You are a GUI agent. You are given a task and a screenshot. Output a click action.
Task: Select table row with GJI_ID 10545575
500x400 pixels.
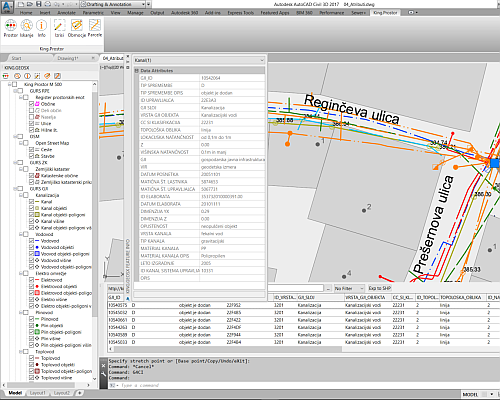pyautogui.click(x=303, y=305)
